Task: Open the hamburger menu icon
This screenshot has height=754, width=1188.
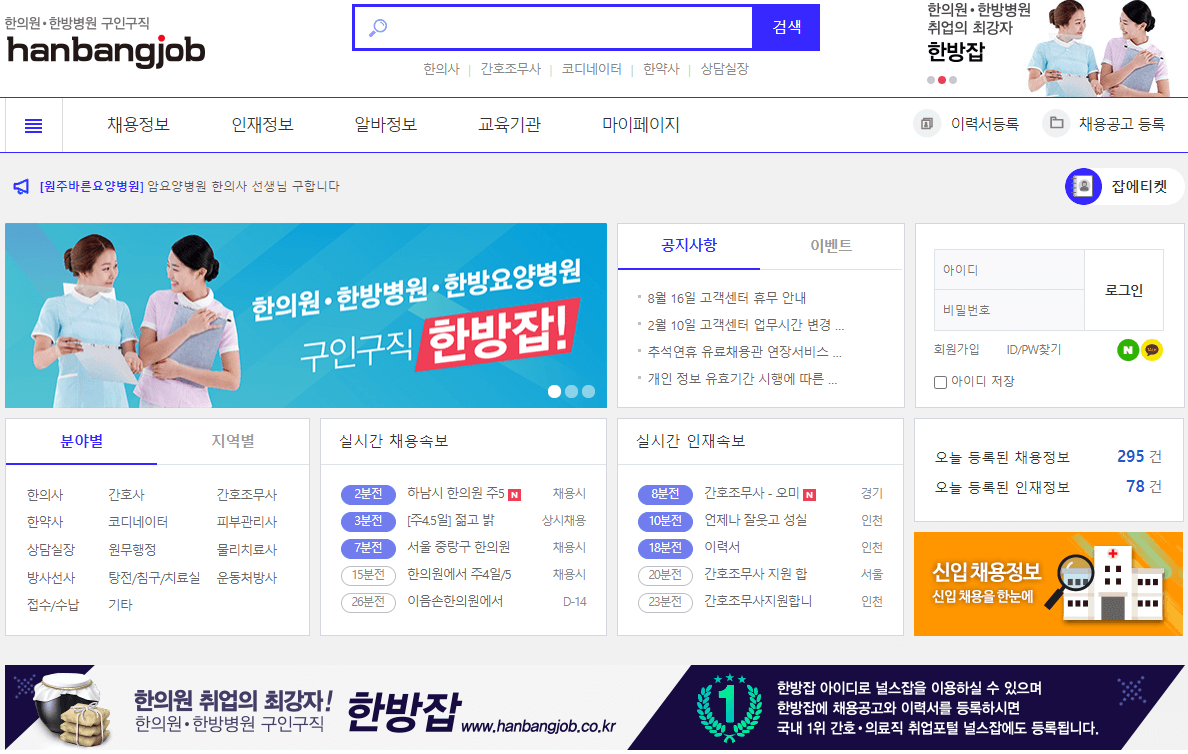Action: point(33,126)
